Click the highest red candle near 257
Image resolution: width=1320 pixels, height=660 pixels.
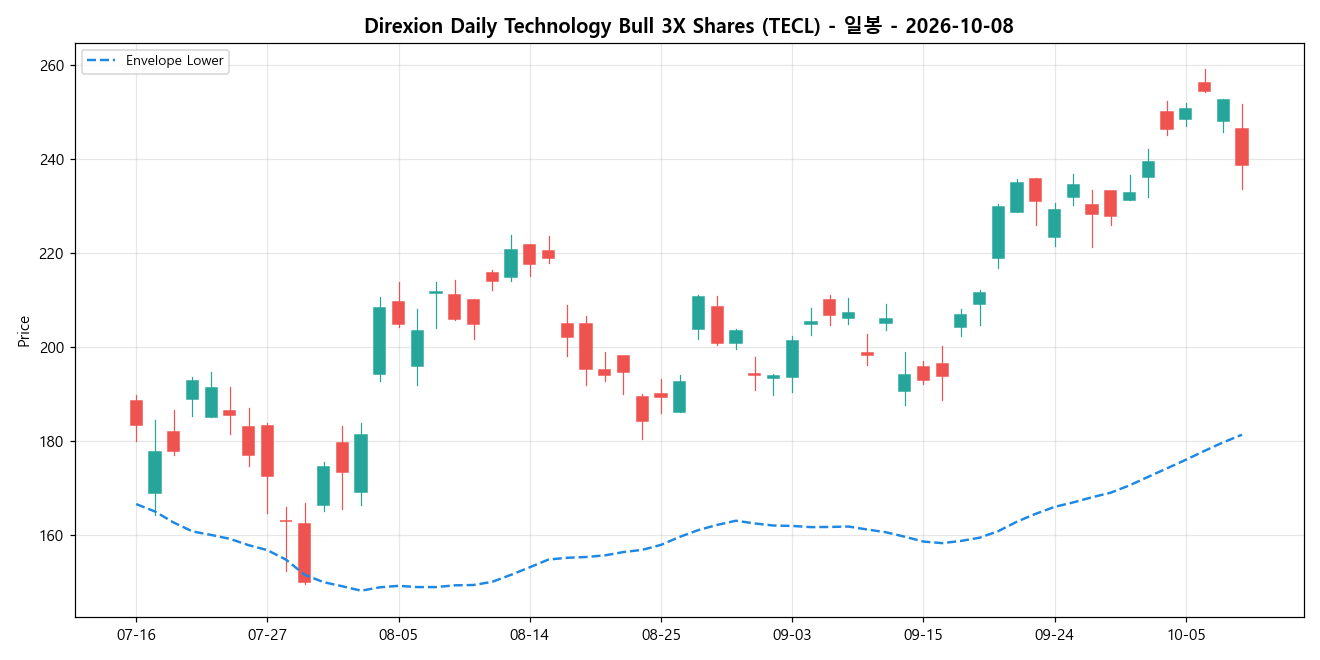[1205, 87]
